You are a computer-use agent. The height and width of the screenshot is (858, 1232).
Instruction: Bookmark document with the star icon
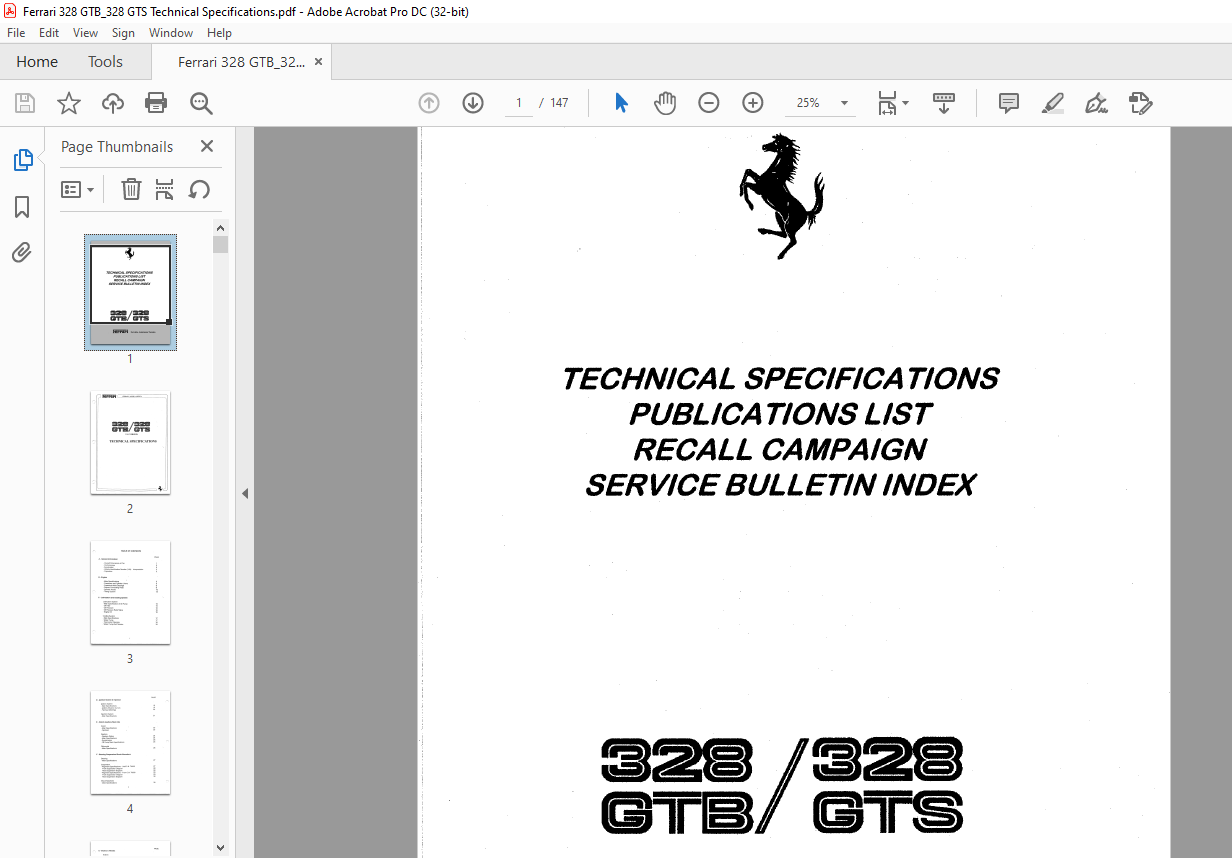click(69, 103)
